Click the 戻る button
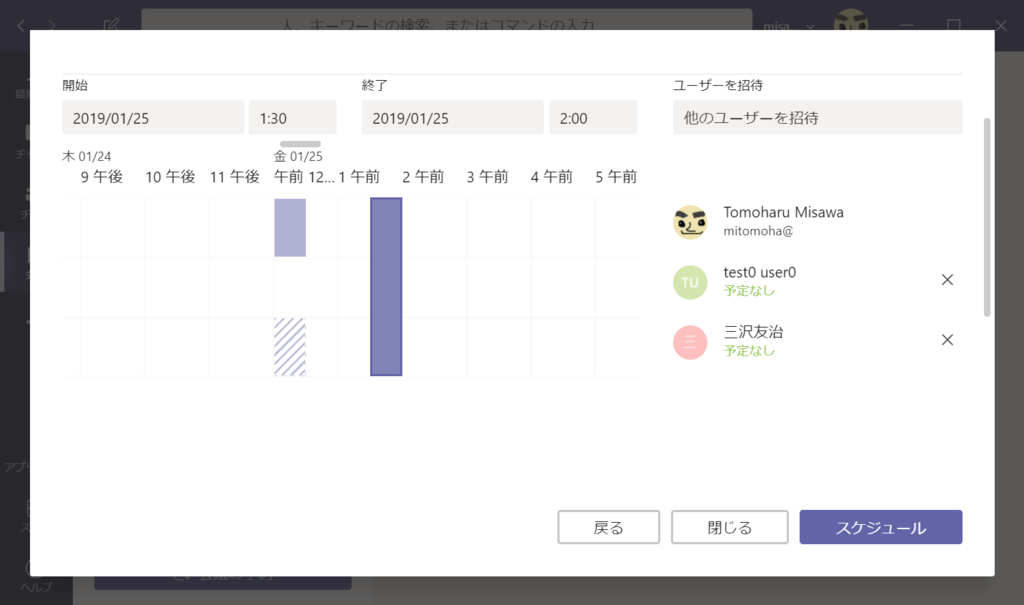The image size is (1024, 605). tap(608, 527)
